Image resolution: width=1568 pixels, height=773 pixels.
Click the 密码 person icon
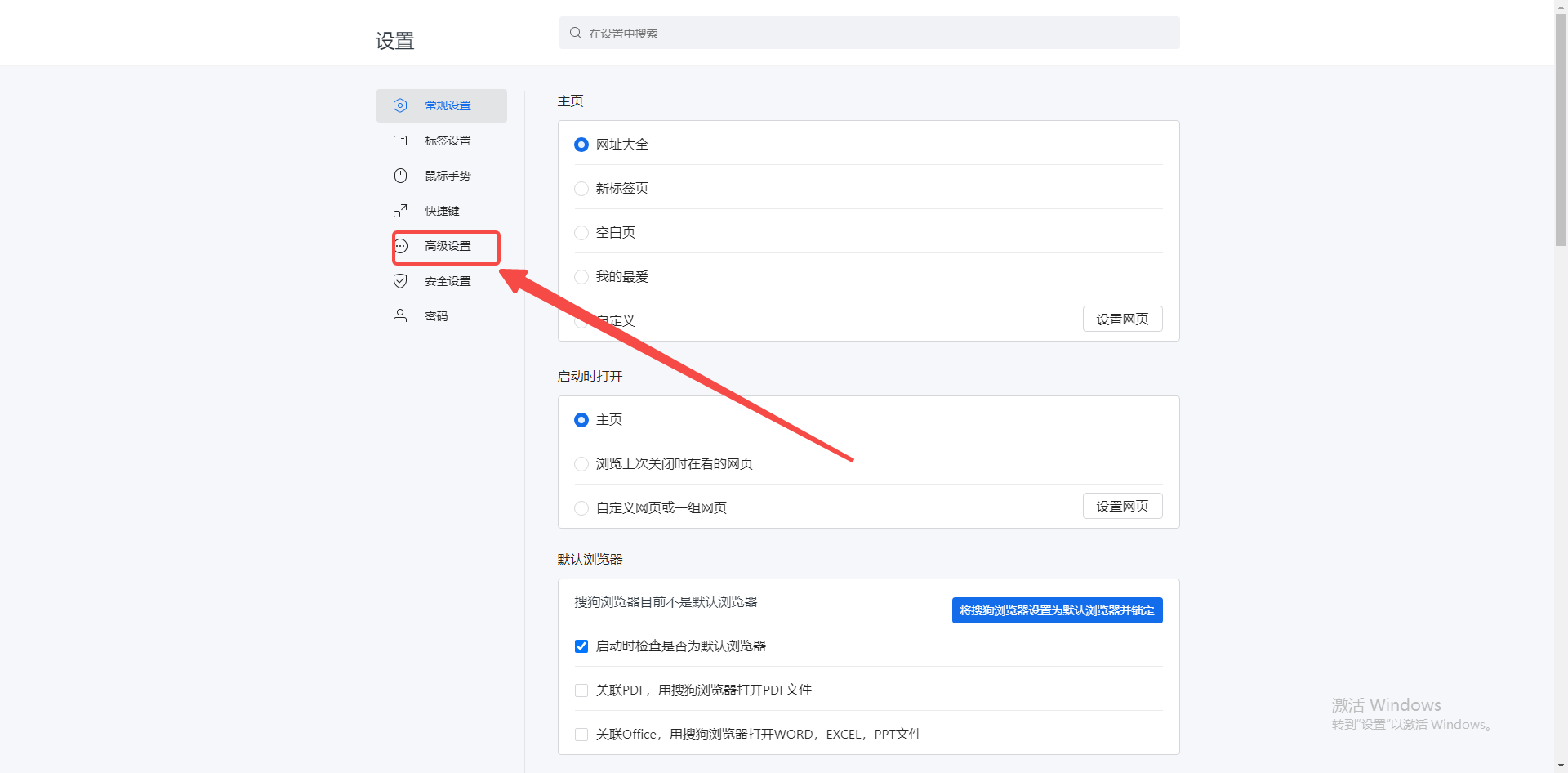400,315
